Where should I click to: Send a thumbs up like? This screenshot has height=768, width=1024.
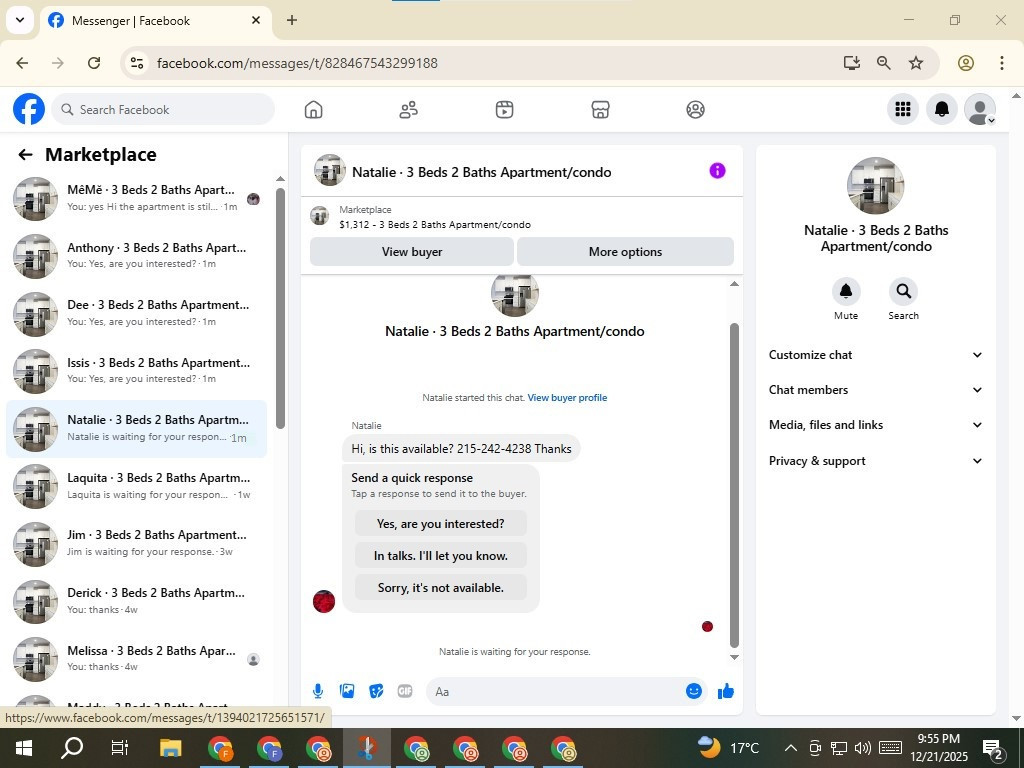(x=726, y=691)
